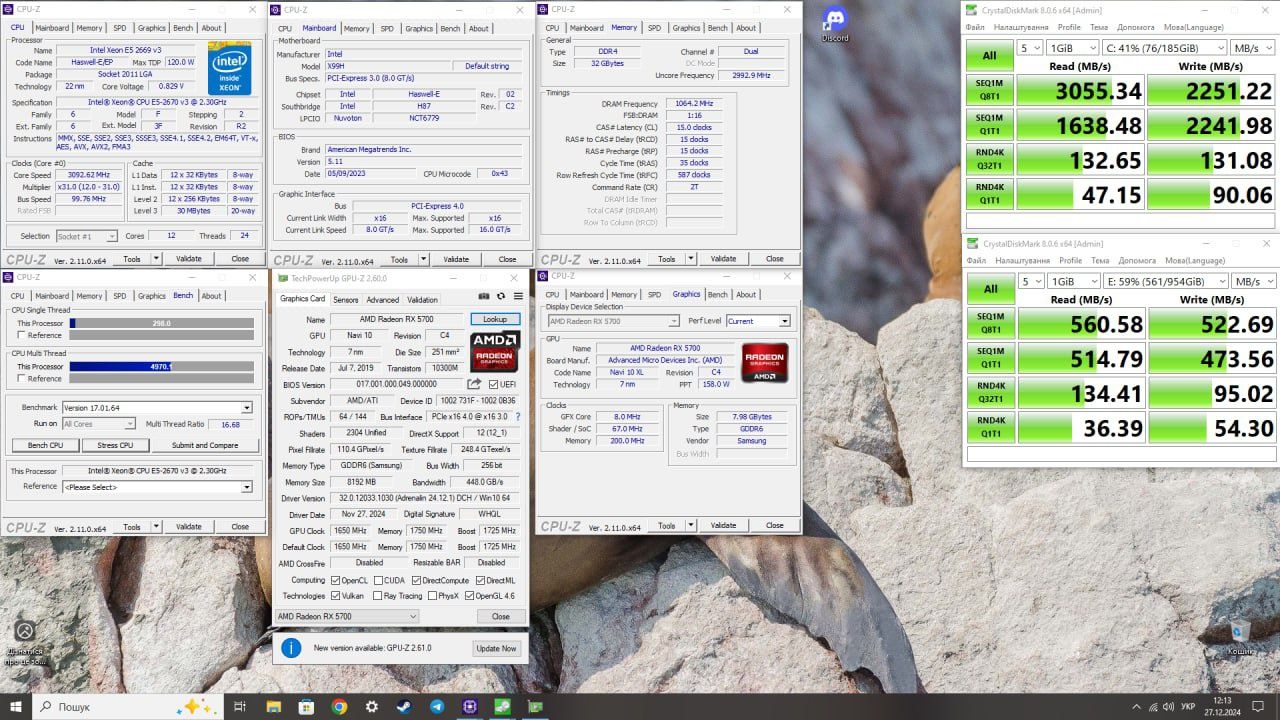Click the AMD Radeon logo in GPU-Z

point(495,352)
